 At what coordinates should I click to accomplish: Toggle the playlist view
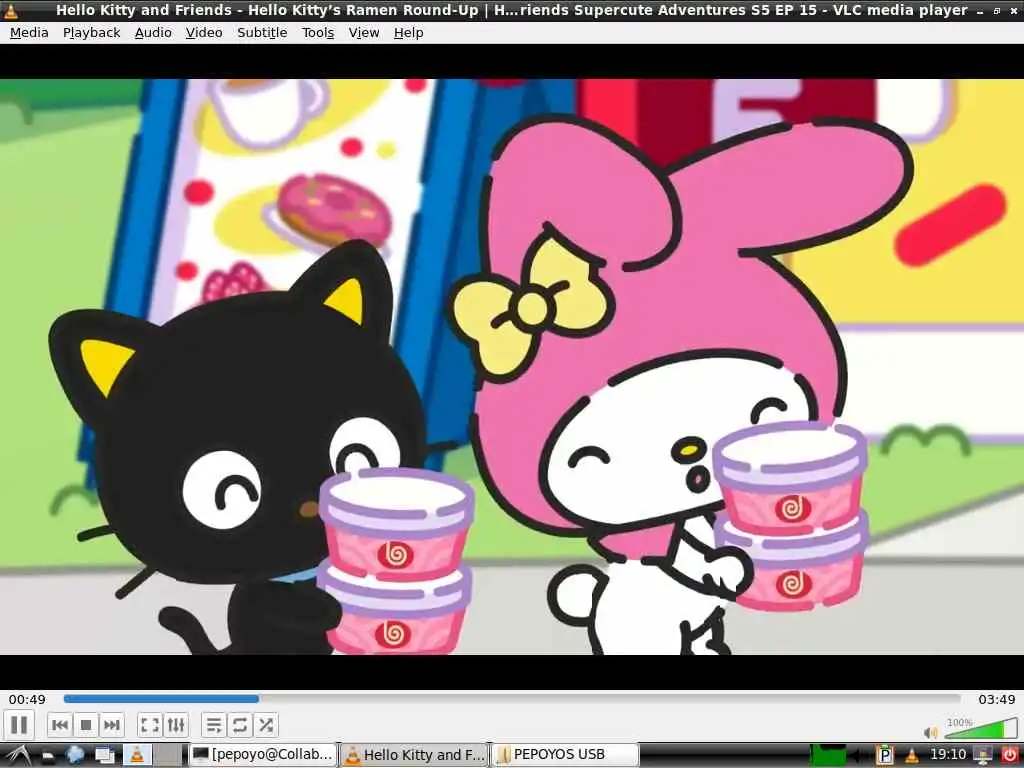(x=214, y=725)
